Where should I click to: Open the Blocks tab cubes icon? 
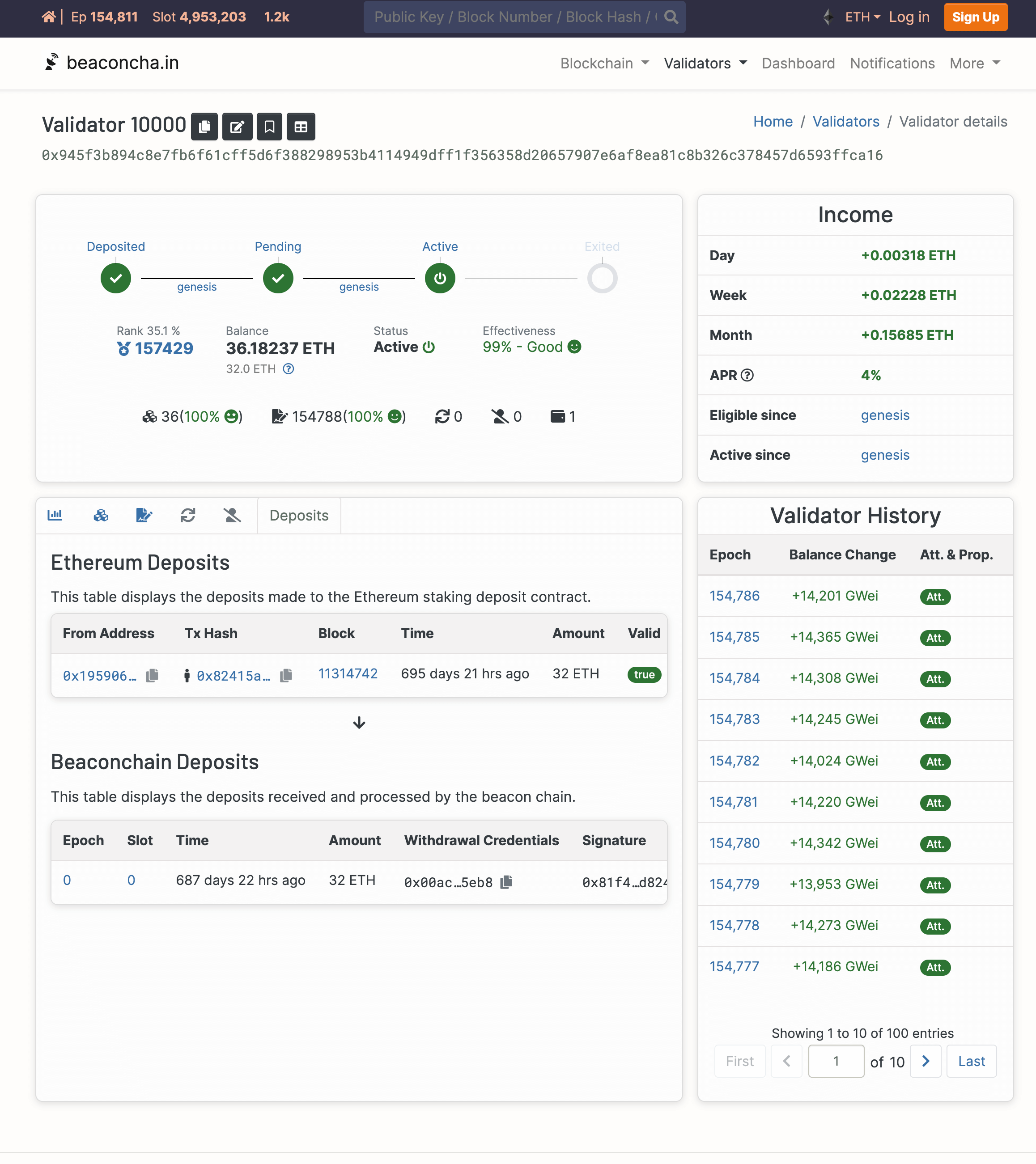pyautogui.click(x=101, y=516)
